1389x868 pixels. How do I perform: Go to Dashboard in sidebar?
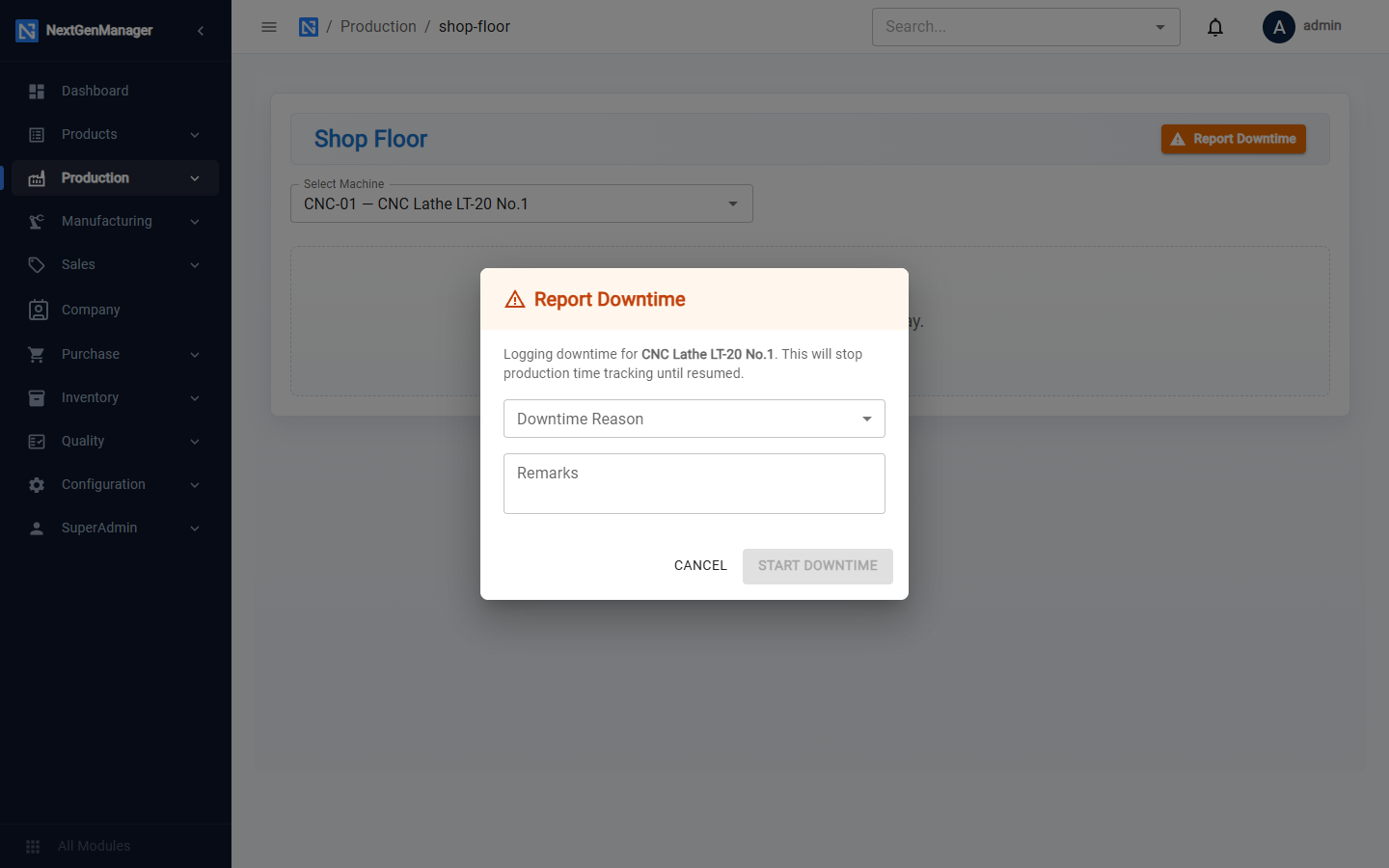(x=116, y=91)
